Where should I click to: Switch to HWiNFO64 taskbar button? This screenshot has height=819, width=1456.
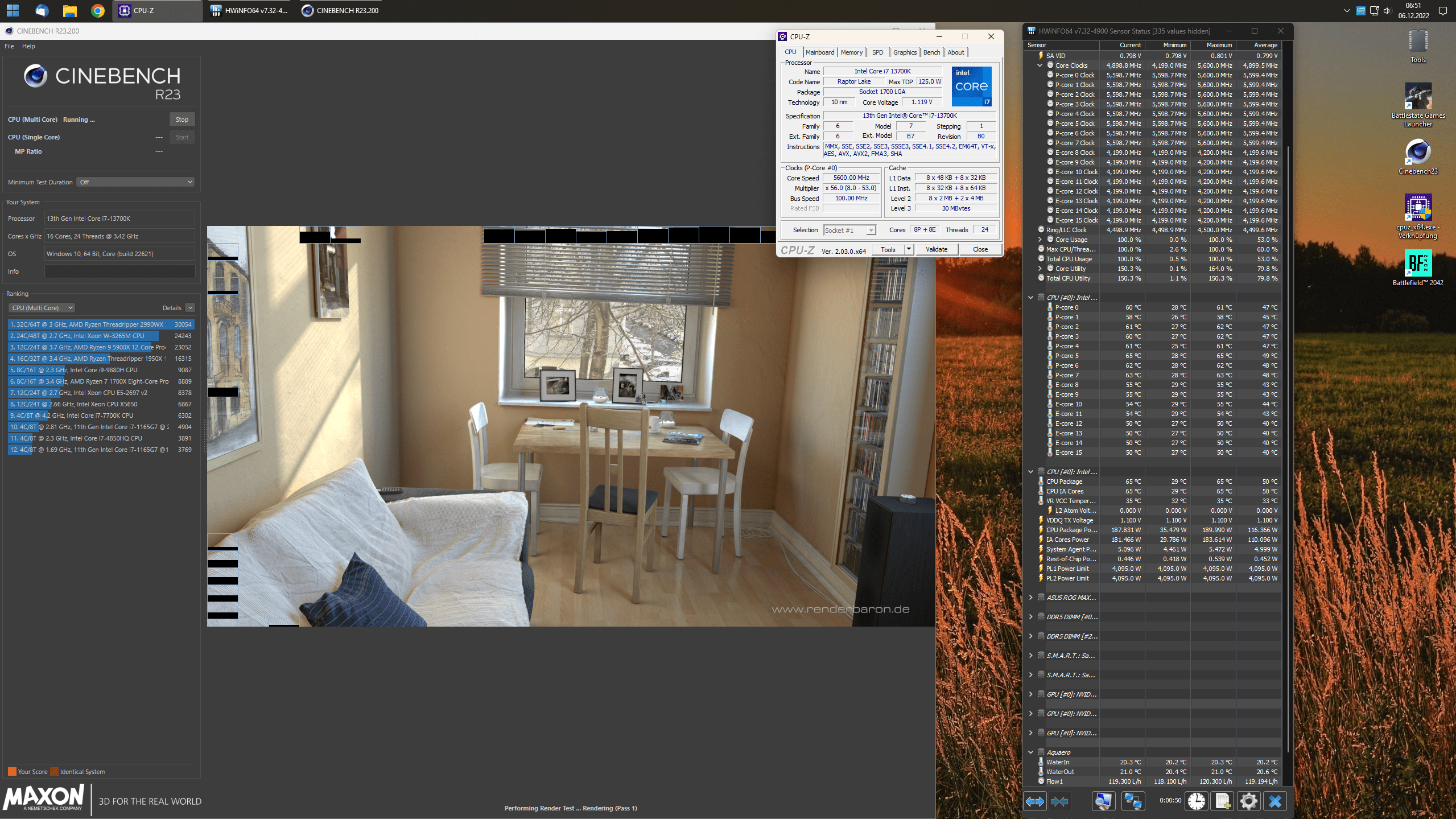(x=249, y=10)
